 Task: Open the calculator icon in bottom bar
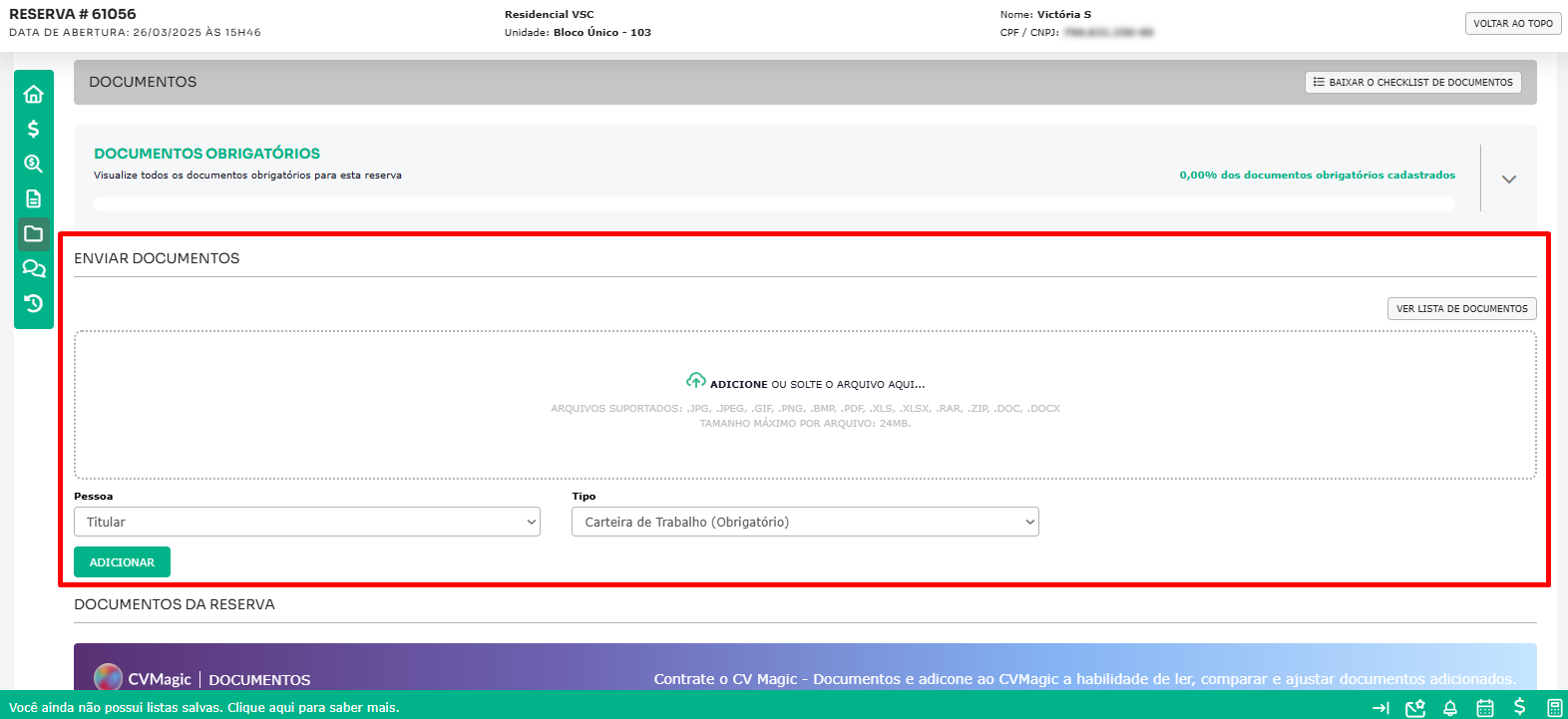pos(1554,708)
